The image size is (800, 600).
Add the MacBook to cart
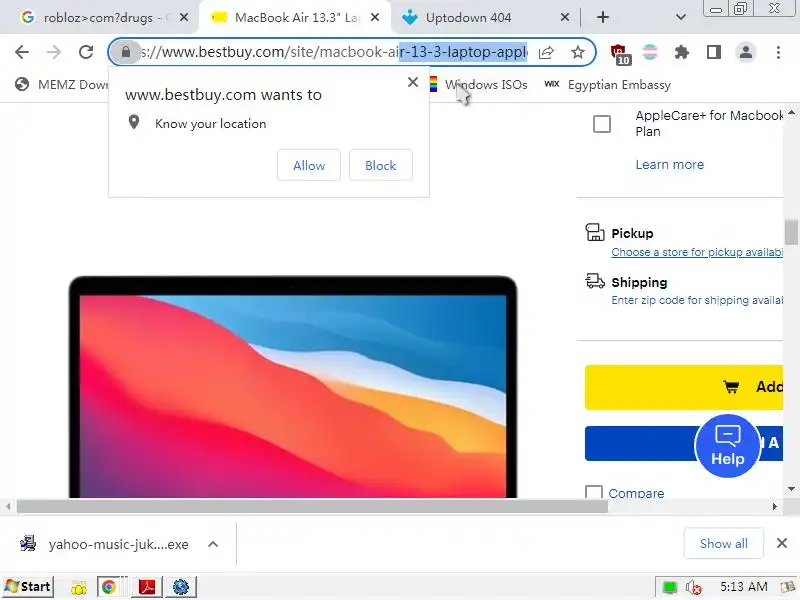684,387
